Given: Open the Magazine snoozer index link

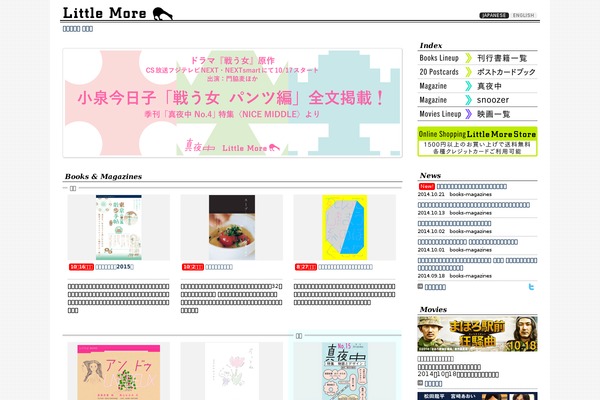Looking at the screenshot, I should tap(477, 100).
